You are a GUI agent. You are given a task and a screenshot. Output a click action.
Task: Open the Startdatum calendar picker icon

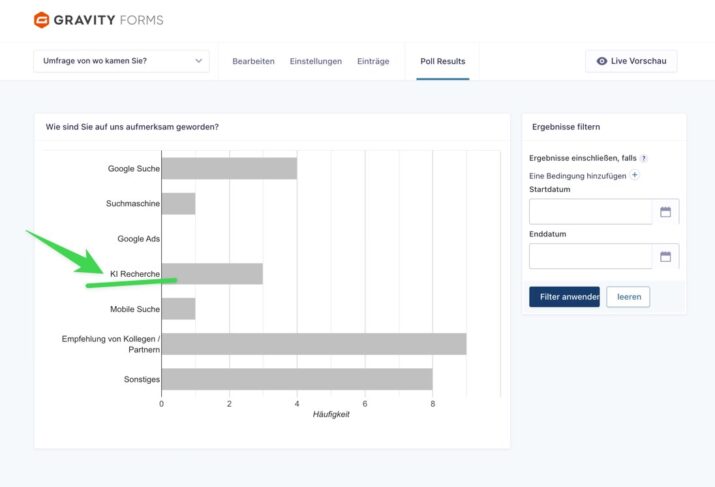coord(665,212)
